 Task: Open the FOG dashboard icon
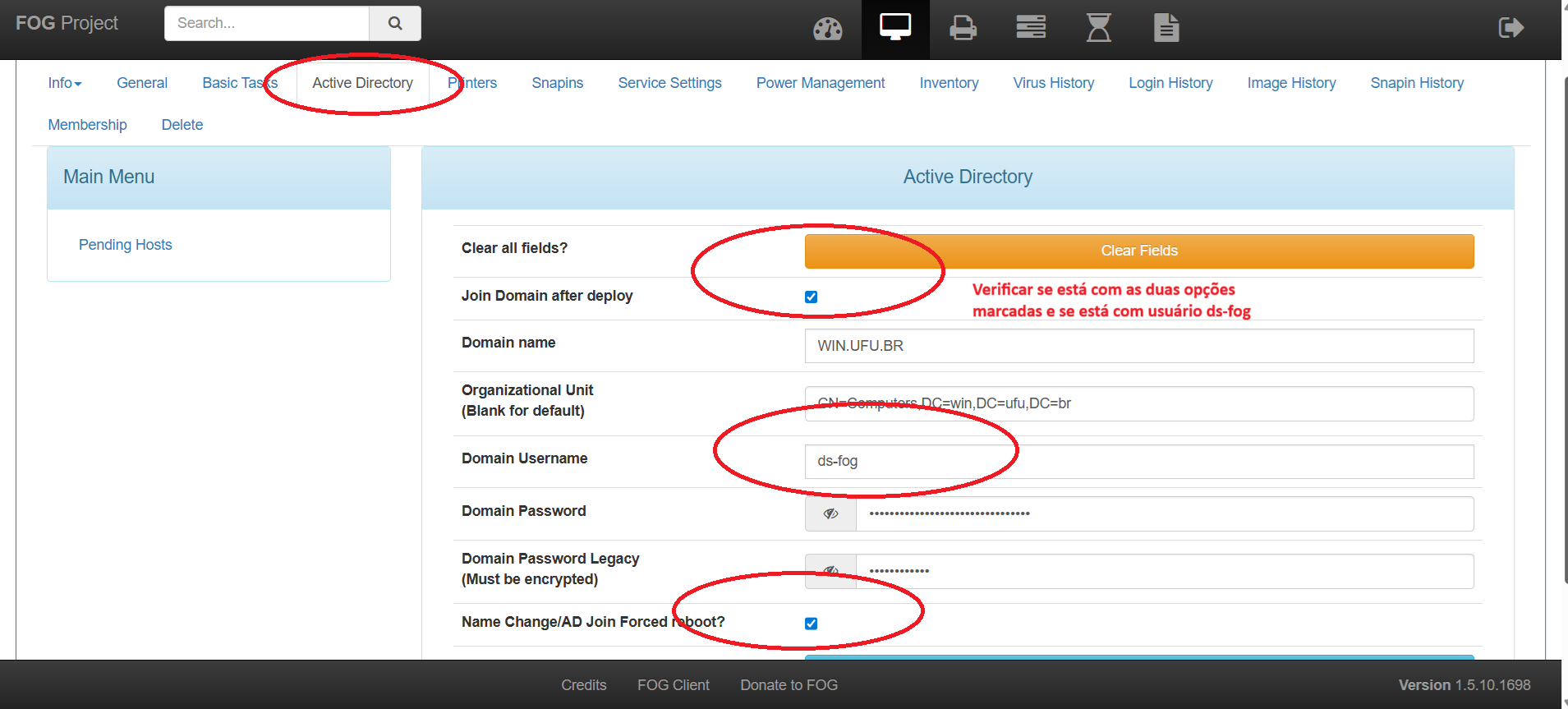pos(827,29)
